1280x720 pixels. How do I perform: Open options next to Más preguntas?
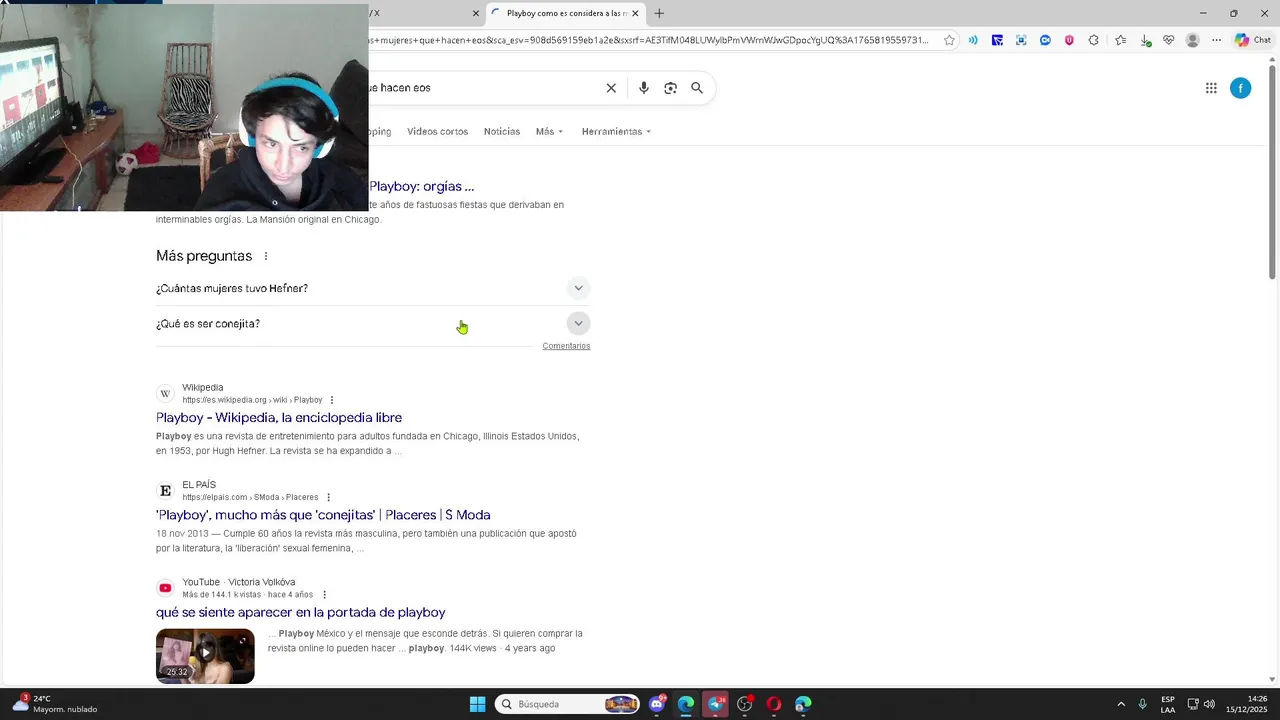pos(266,256)
